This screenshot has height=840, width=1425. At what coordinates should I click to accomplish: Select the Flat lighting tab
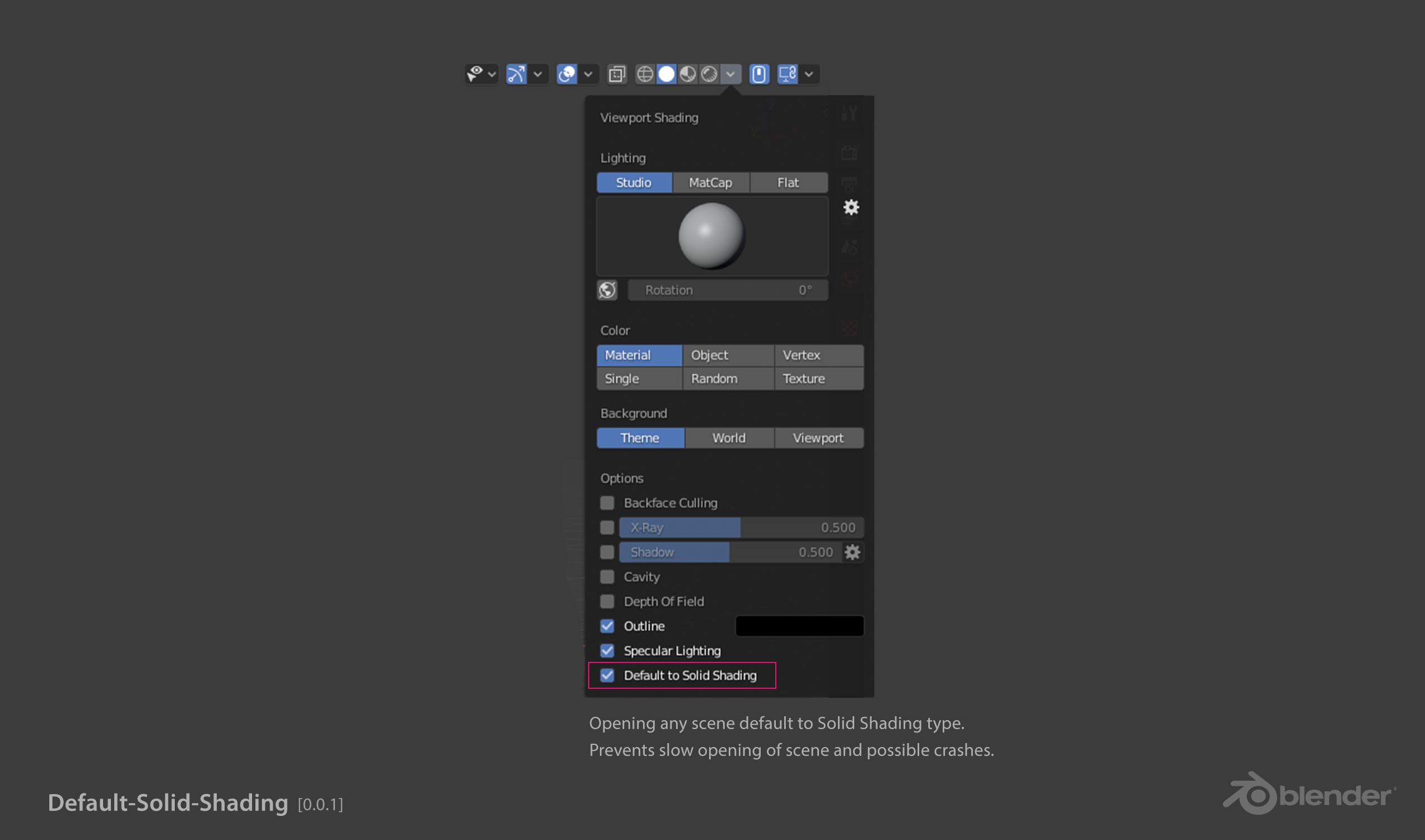788,182
